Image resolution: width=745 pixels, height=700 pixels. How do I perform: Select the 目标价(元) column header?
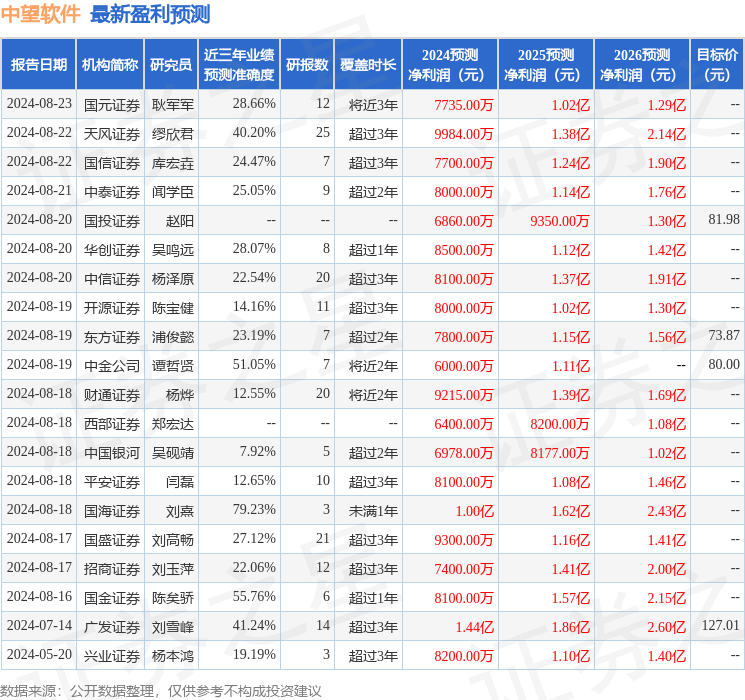point(717,65)
